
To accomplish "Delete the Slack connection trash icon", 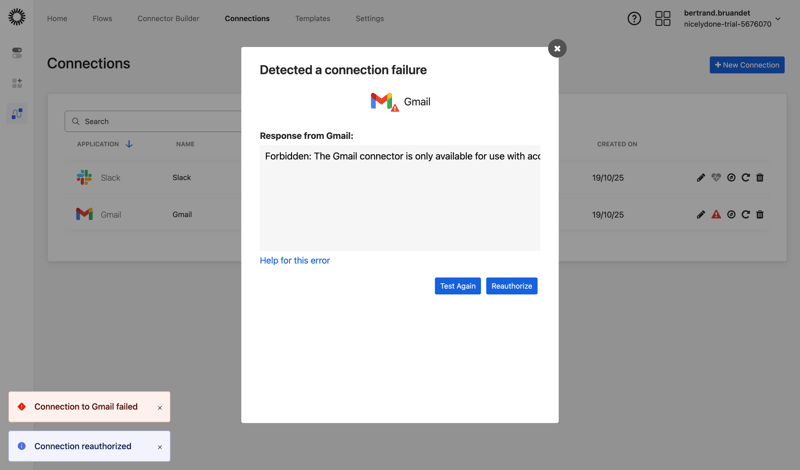I will (x=760, y=178).
